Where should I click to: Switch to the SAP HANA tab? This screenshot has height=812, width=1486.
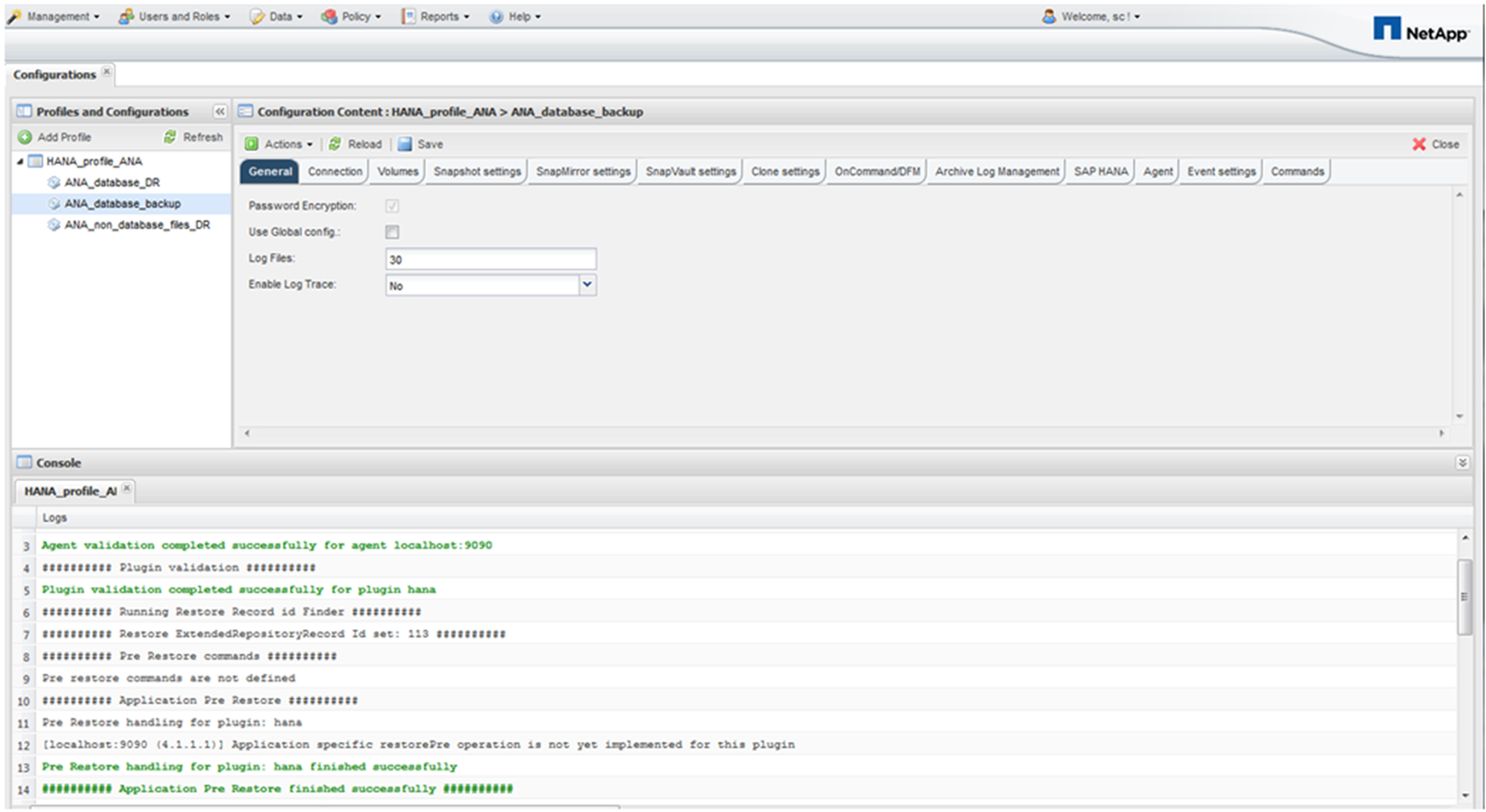[x=1100, y=172]
